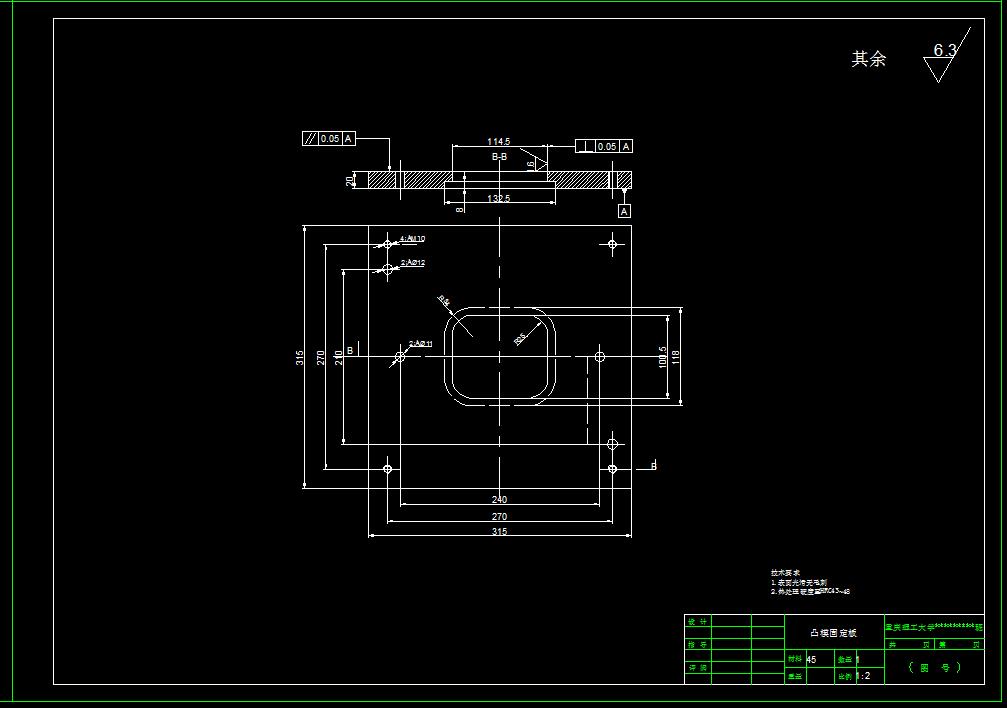Select technical requirement line 2 about hardness
Image resolution: width=1007 pixels, height=708 pixels.
pyautogui.click(x=810, y=592)
